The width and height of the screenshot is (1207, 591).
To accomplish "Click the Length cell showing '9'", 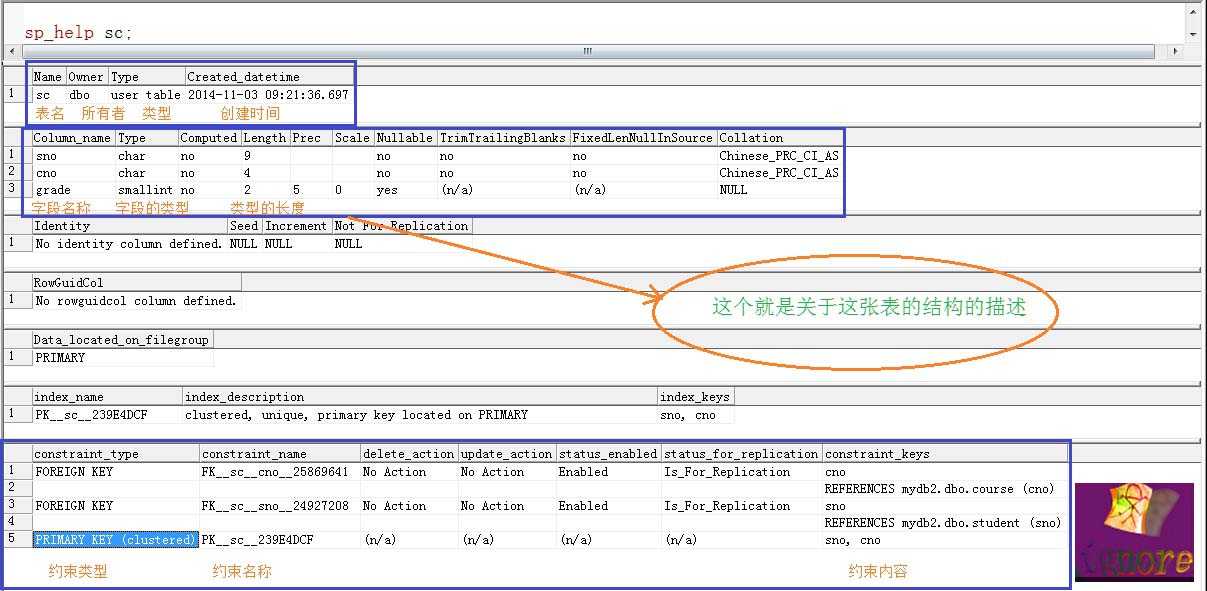I will point(265,156).
